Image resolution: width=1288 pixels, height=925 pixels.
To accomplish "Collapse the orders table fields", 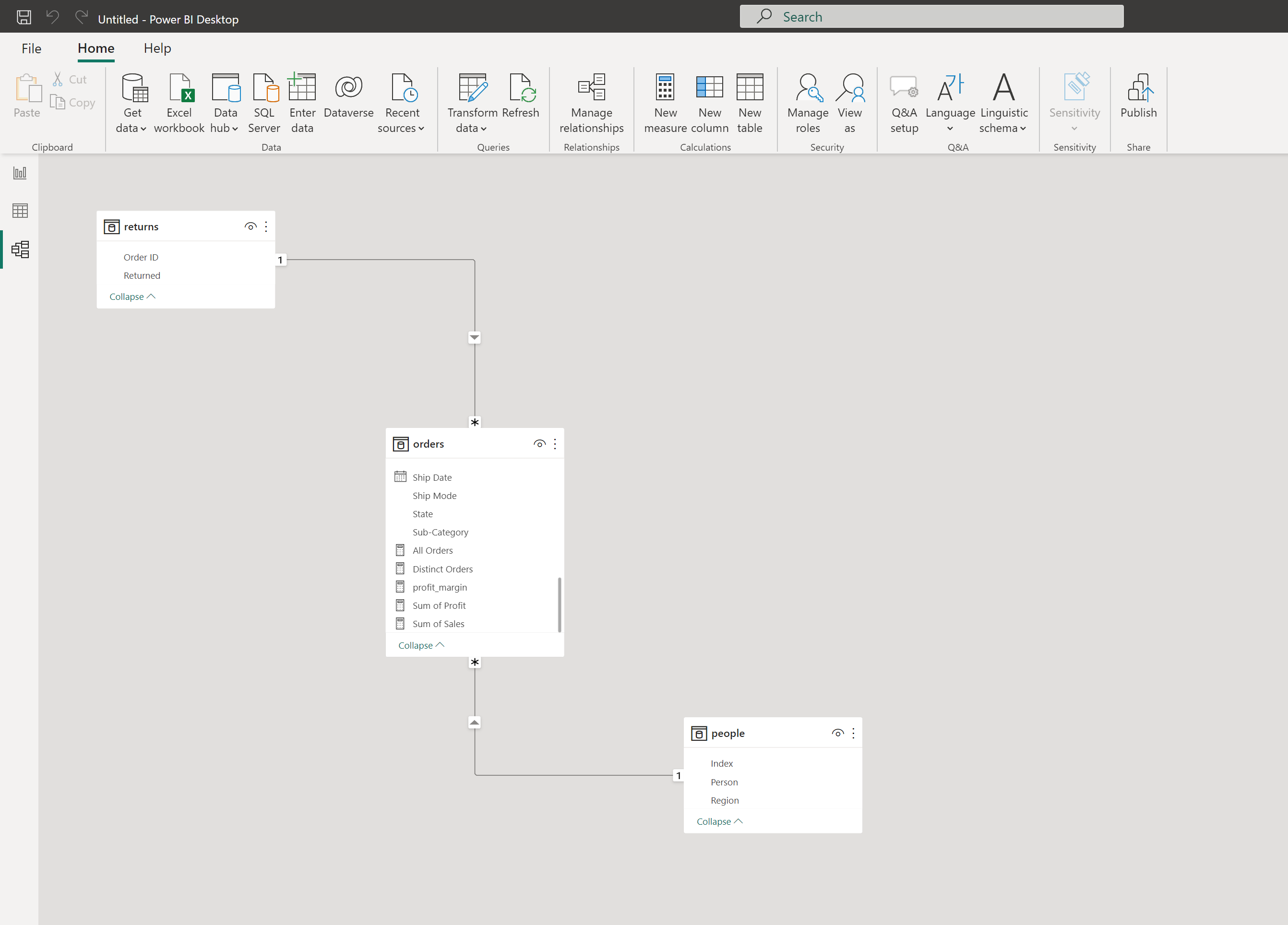I will [x=421, y=646].
